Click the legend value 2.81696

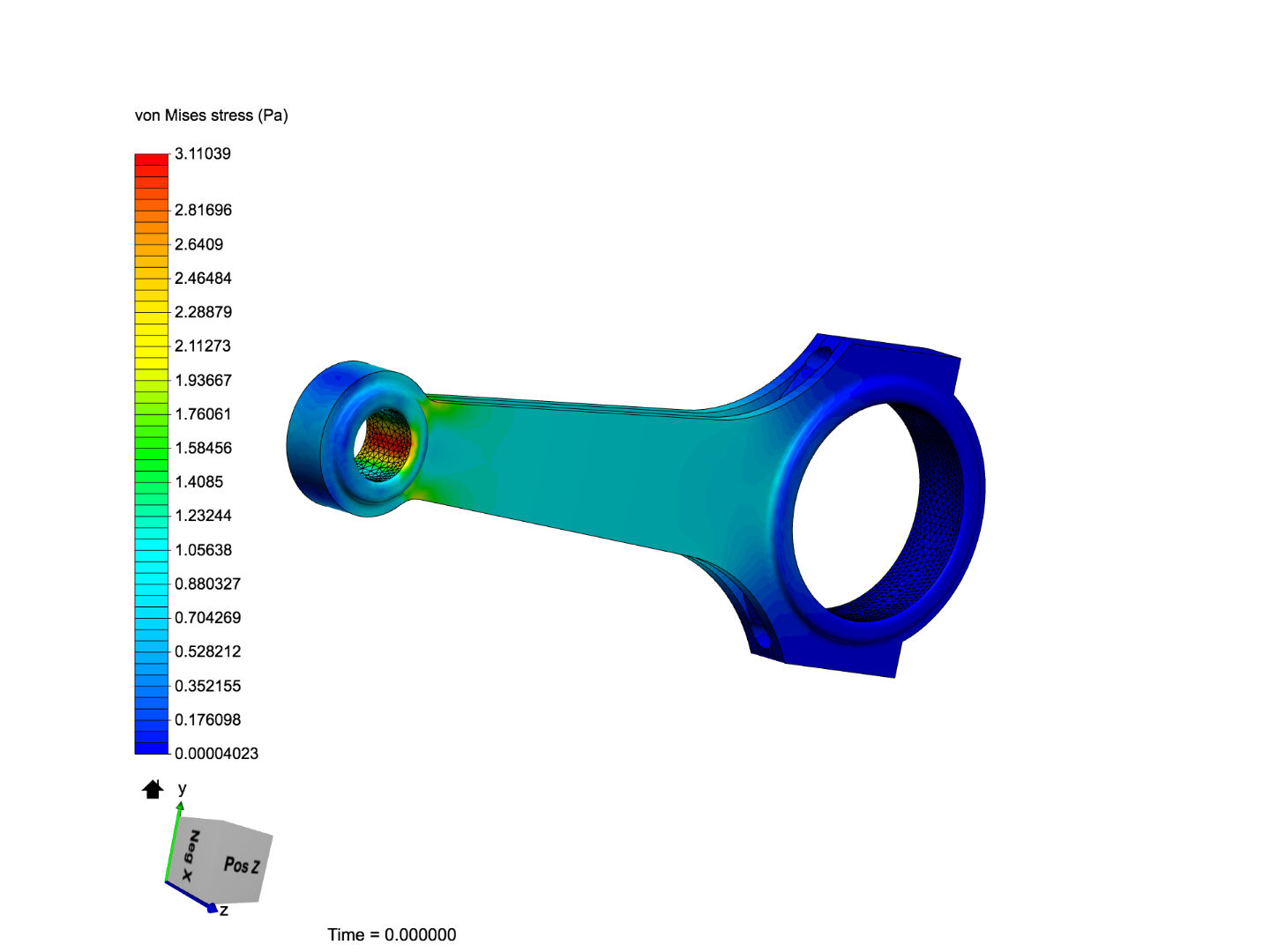(203, 210)
